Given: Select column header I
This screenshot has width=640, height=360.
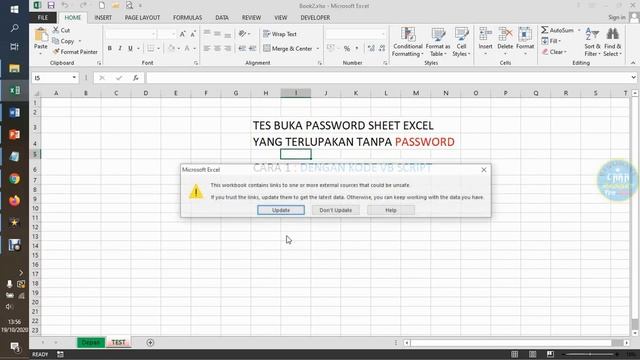Looking at the screenshot, I should pos(296,93).
